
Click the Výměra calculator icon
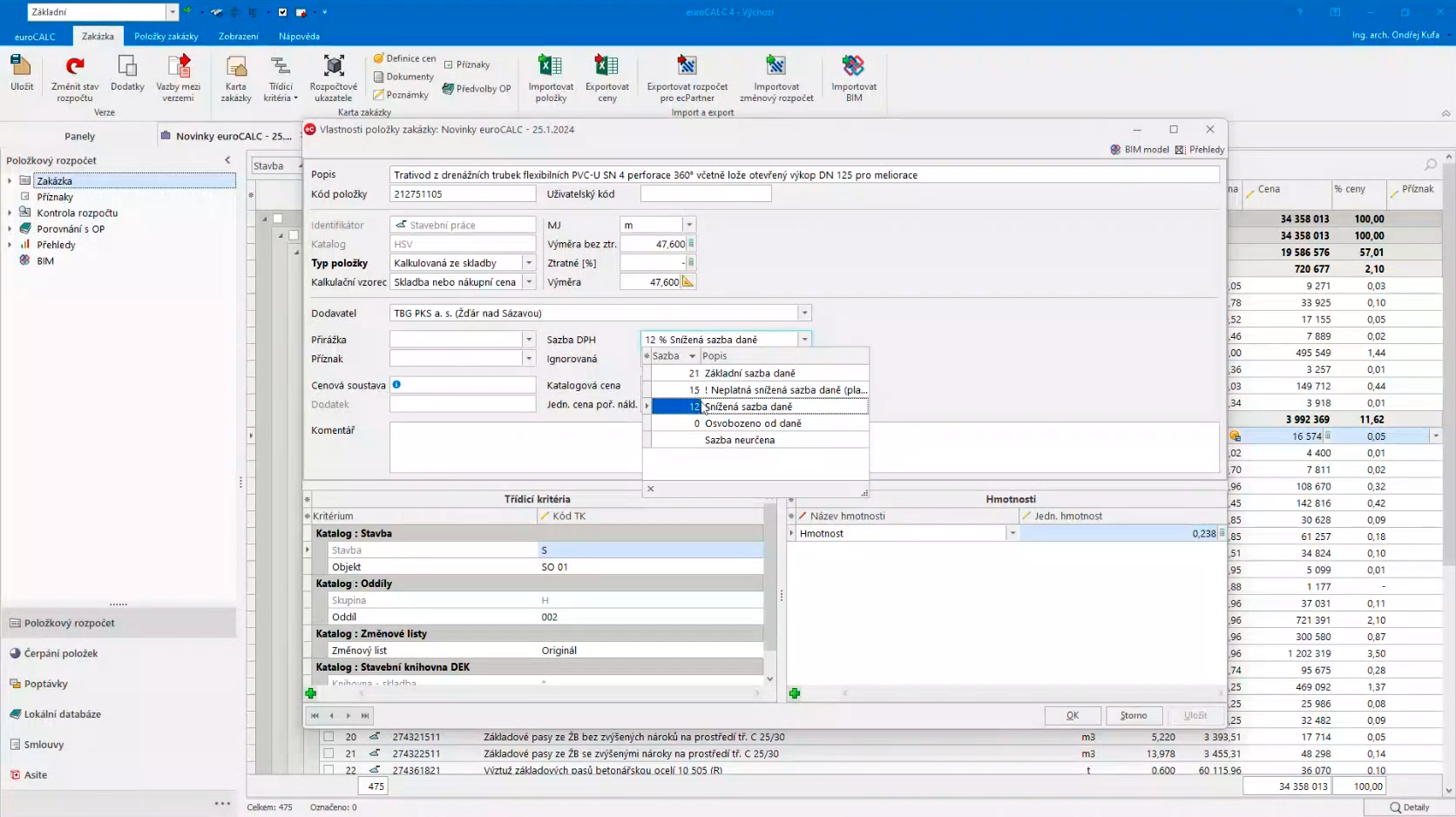pyautogui.click(x=688, y=281)
